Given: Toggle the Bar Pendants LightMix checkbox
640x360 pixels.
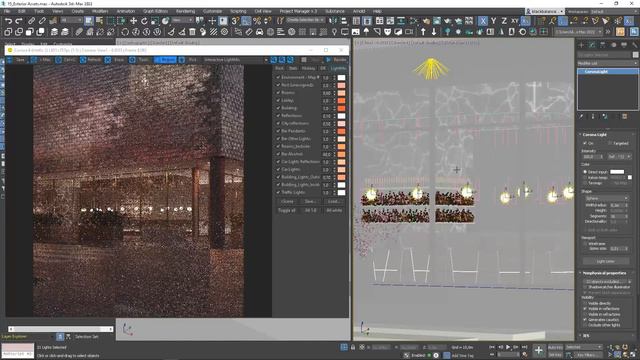Looking at the screenshot, I should point(278,131).
